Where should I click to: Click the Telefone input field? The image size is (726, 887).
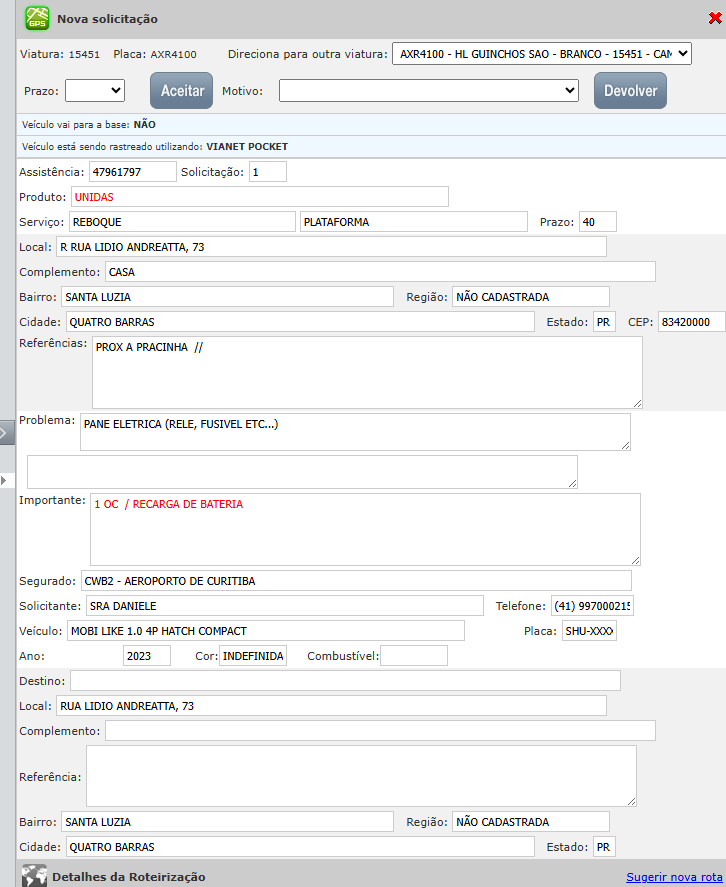(592, 606)
